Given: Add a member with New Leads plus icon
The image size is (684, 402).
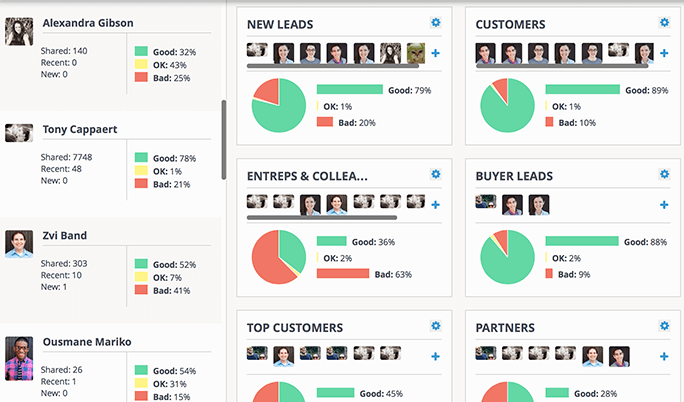Looking at the screenshot, I should [435, 53].
